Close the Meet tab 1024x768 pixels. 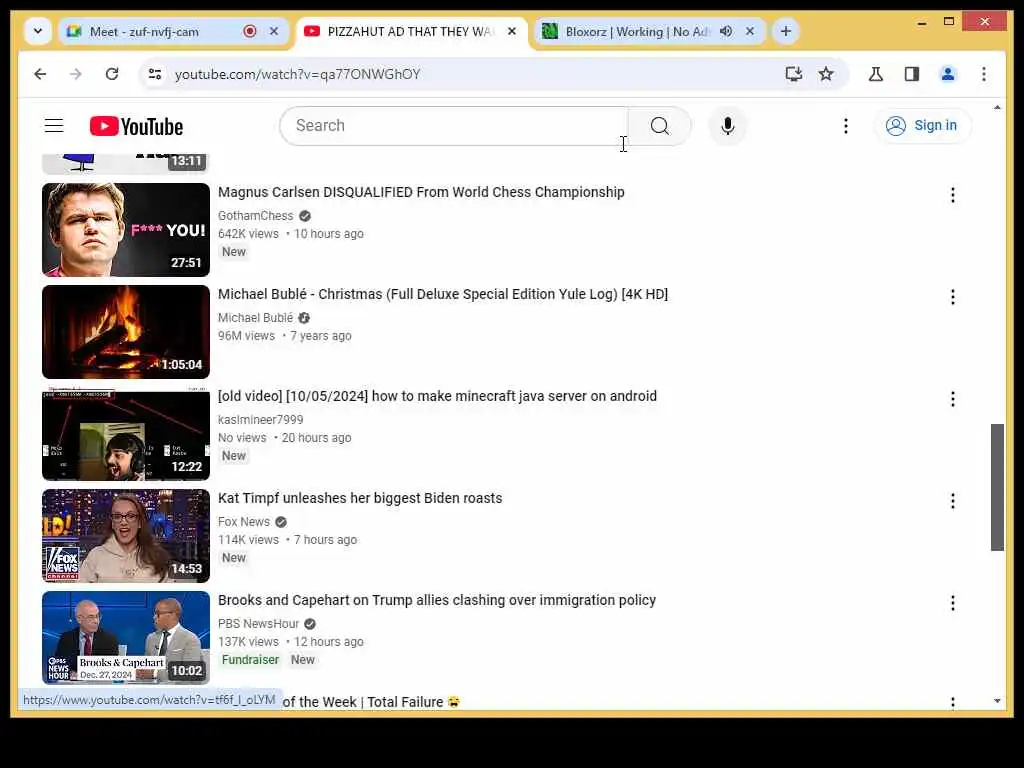click(x=274, y=31)
